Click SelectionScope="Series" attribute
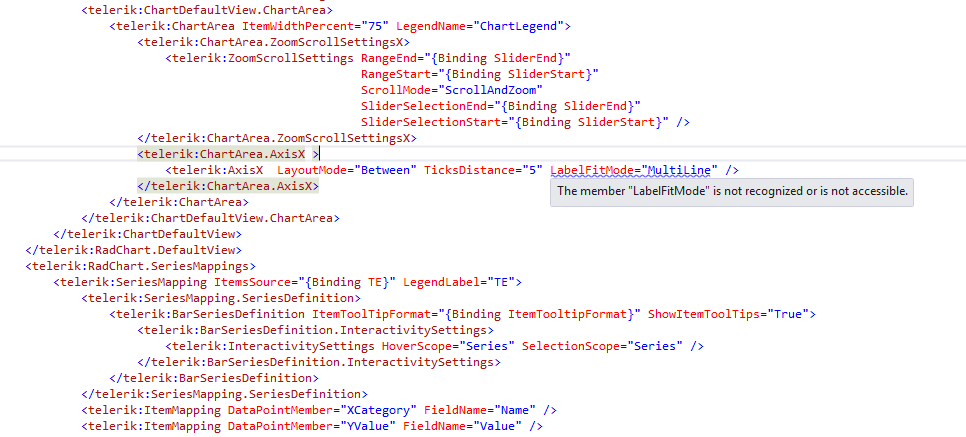The image size is (966, 437). pyautogui.click(x=603, y=346)
